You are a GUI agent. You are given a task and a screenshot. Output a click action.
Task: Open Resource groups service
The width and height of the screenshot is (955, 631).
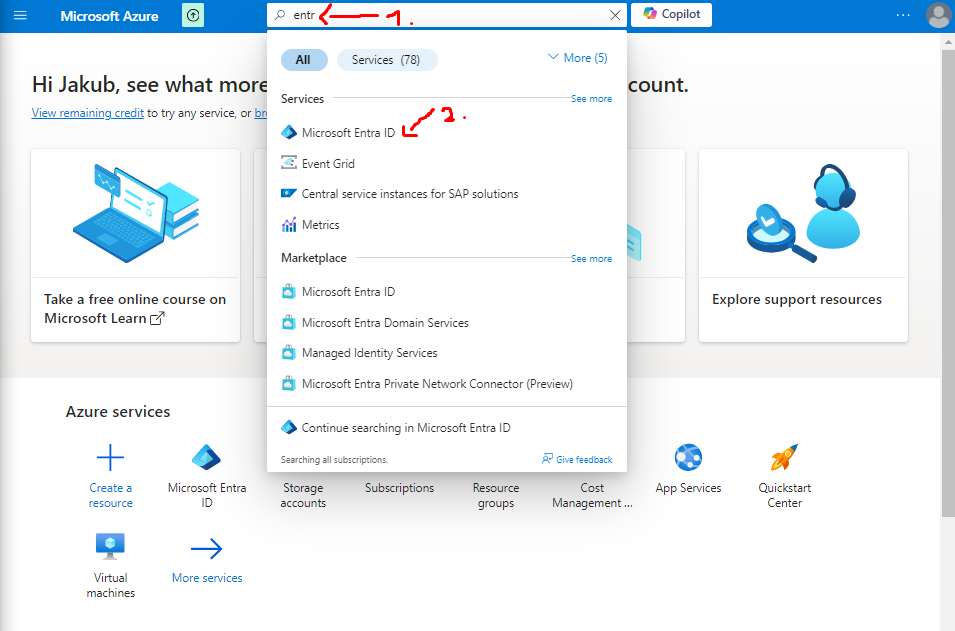496,495
